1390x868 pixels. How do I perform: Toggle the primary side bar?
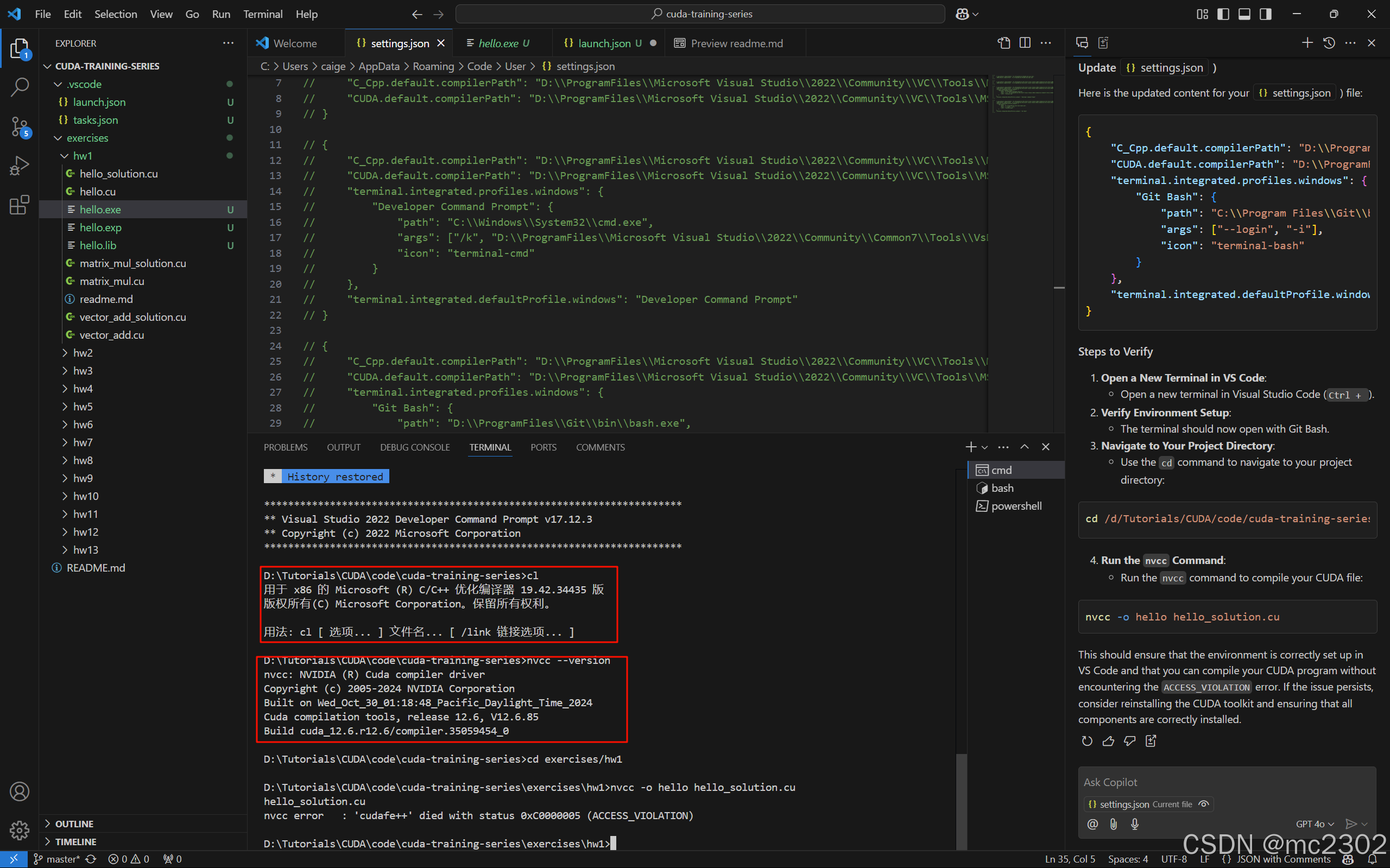pos(1222,13)
